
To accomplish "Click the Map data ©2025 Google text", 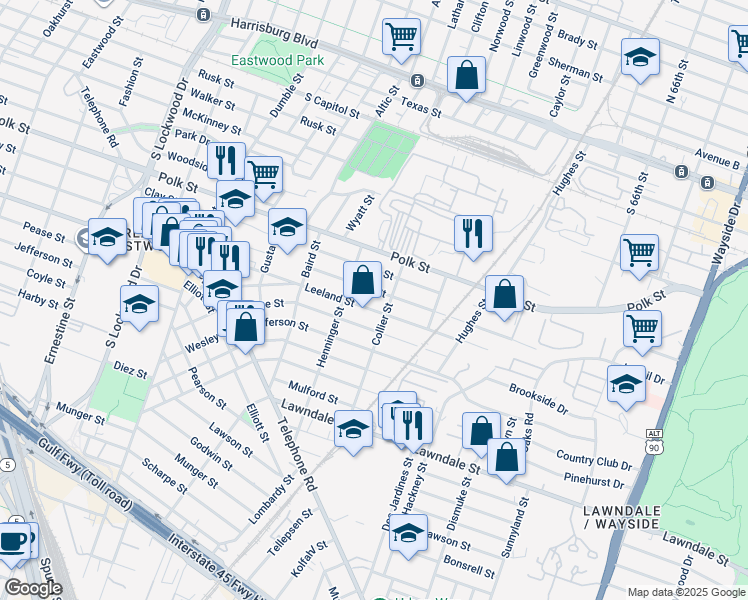I will (x=686, y=592).
